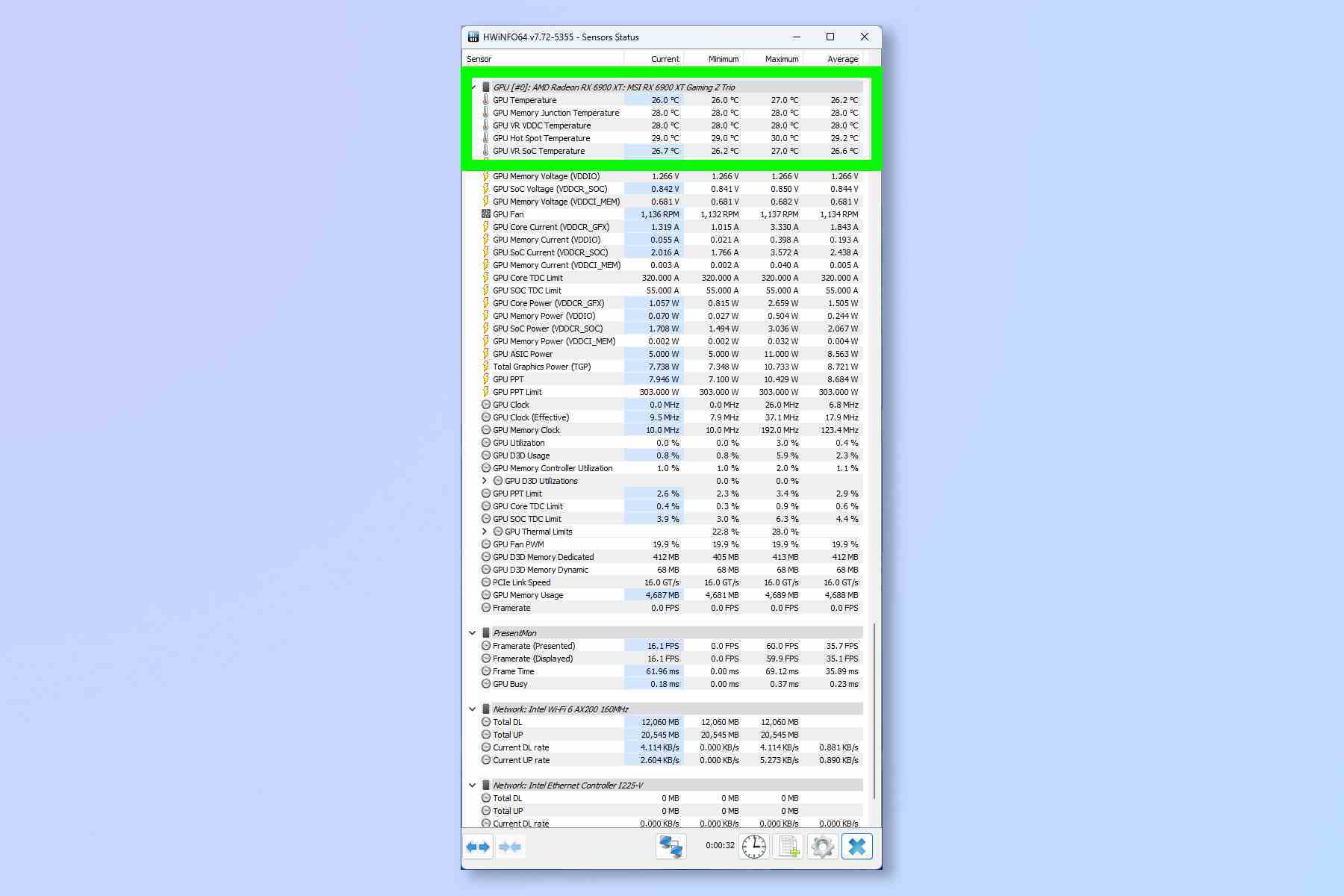
Task: Select the GPU Core Power (VDDCR_GFX) row
Action: (x=671, y=303)
